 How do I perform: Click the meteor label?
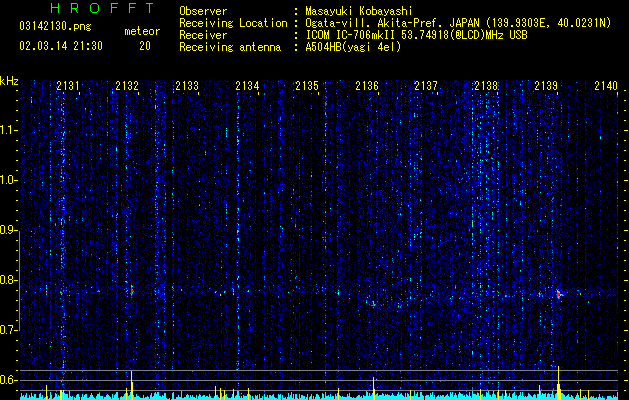pyautogui.click(x=142, y=31)
